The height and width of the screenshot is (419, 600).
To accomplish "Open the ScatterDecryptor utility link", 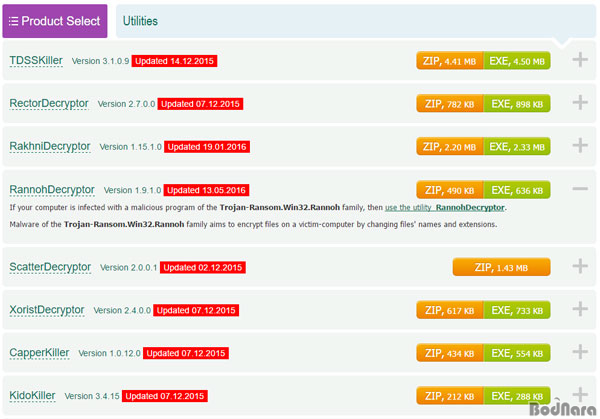I will [x=50, y=267].
